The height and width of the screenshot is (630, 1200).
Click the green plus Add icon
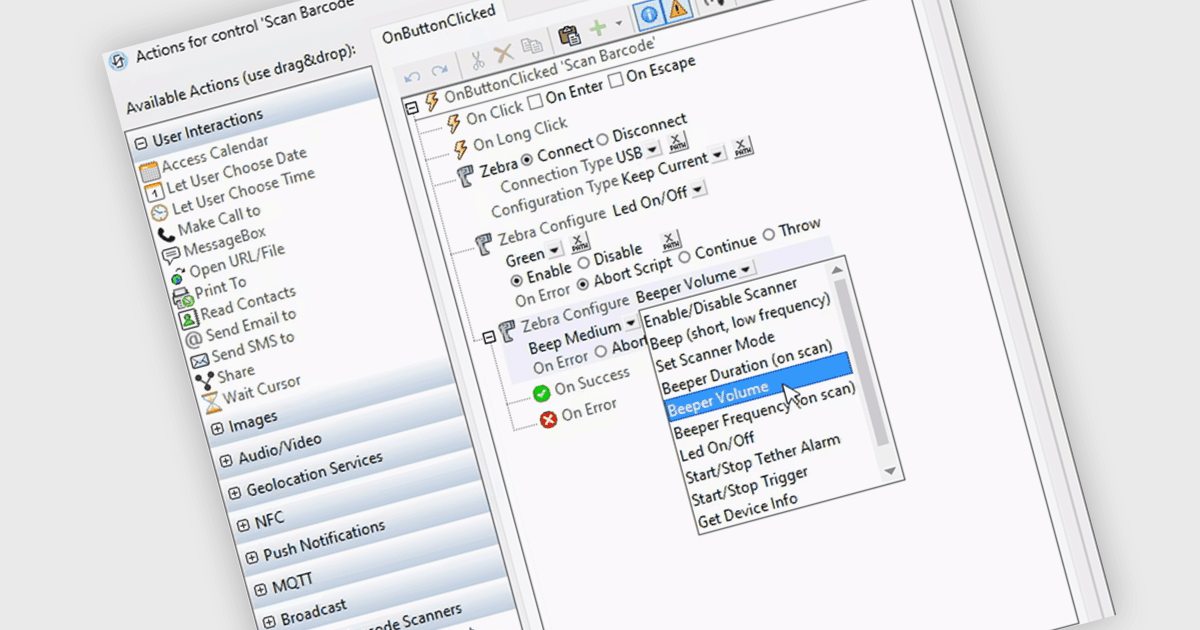pos(598,30)
